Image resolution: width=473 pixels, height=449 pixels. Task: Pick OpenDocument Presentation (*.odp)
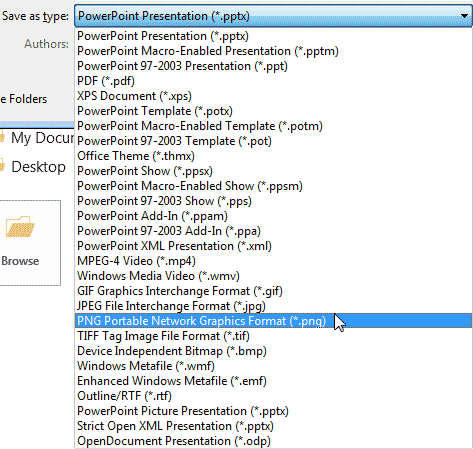(x=273, y=441)
